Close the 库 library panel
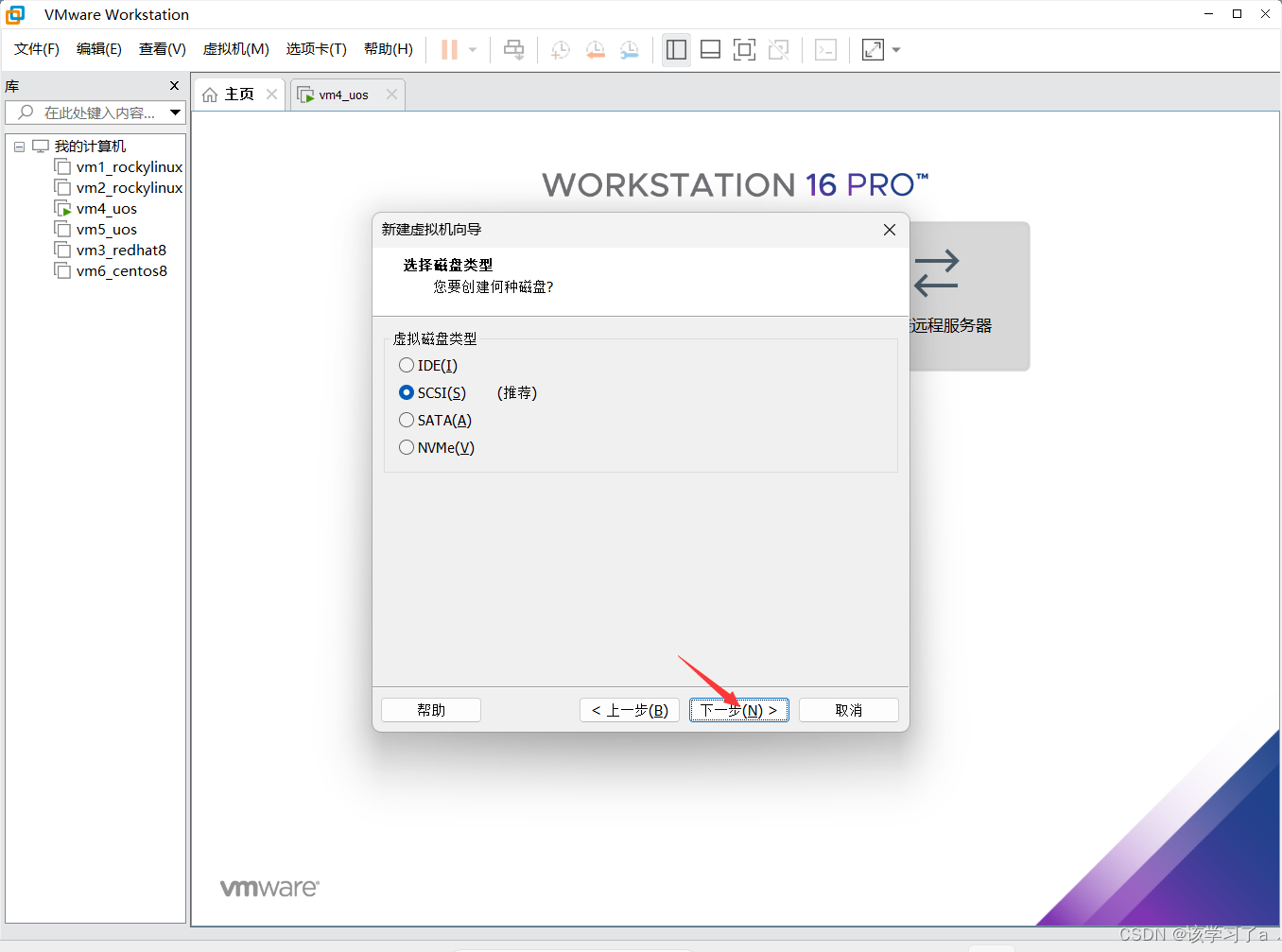The height and width of the screenshot is (952, 1282). coord(174,86)
